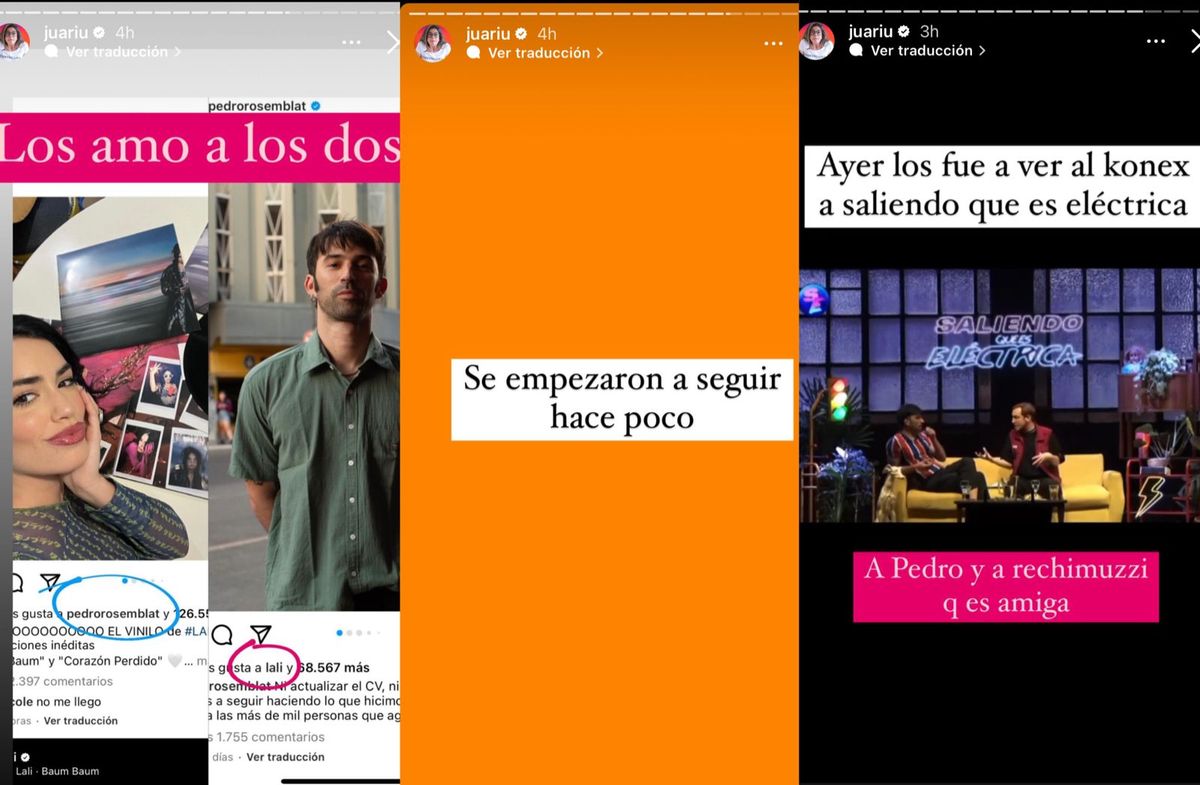The width and height of the screenshot is (1200, 785).
Task: Tap juariu's profile picture on the black story
Action: [x=816, y=41]
